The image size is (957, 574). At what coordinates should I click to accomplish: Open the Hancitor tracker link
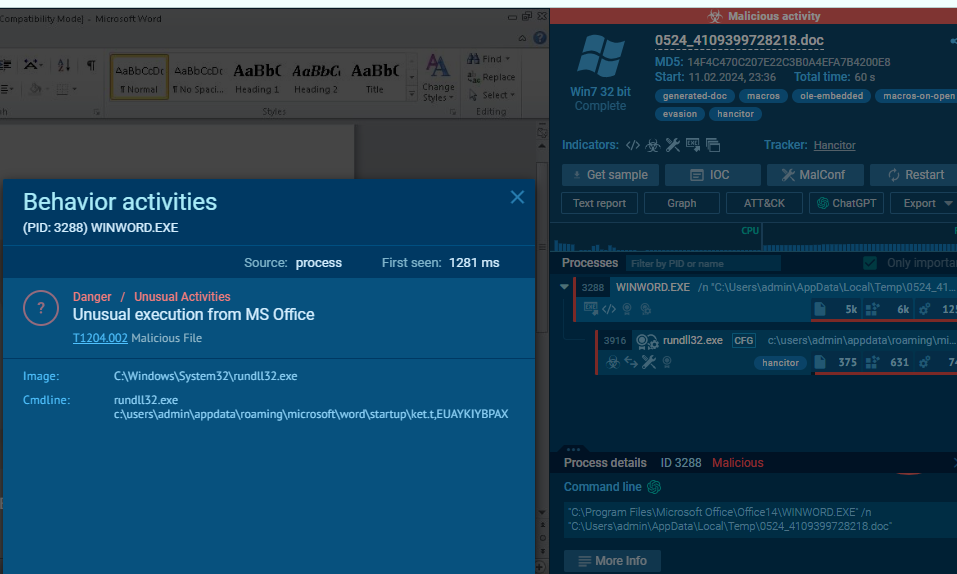834,145
